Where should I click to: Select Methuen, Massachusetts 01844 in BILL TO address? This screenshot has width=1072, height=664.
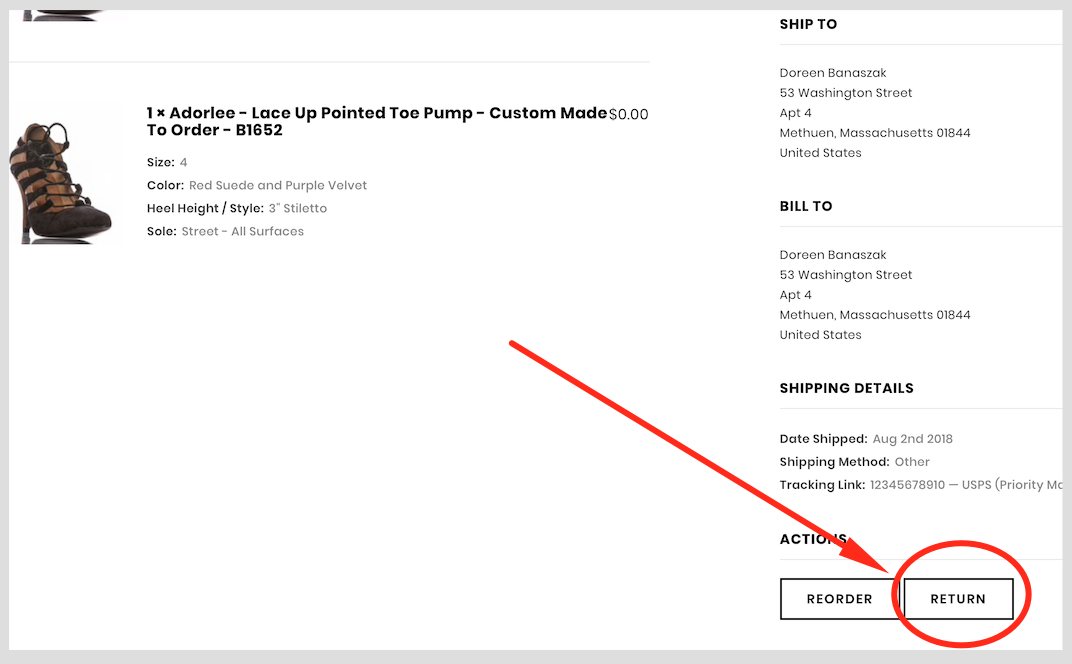pyautogui.click(x=875, y=315)
